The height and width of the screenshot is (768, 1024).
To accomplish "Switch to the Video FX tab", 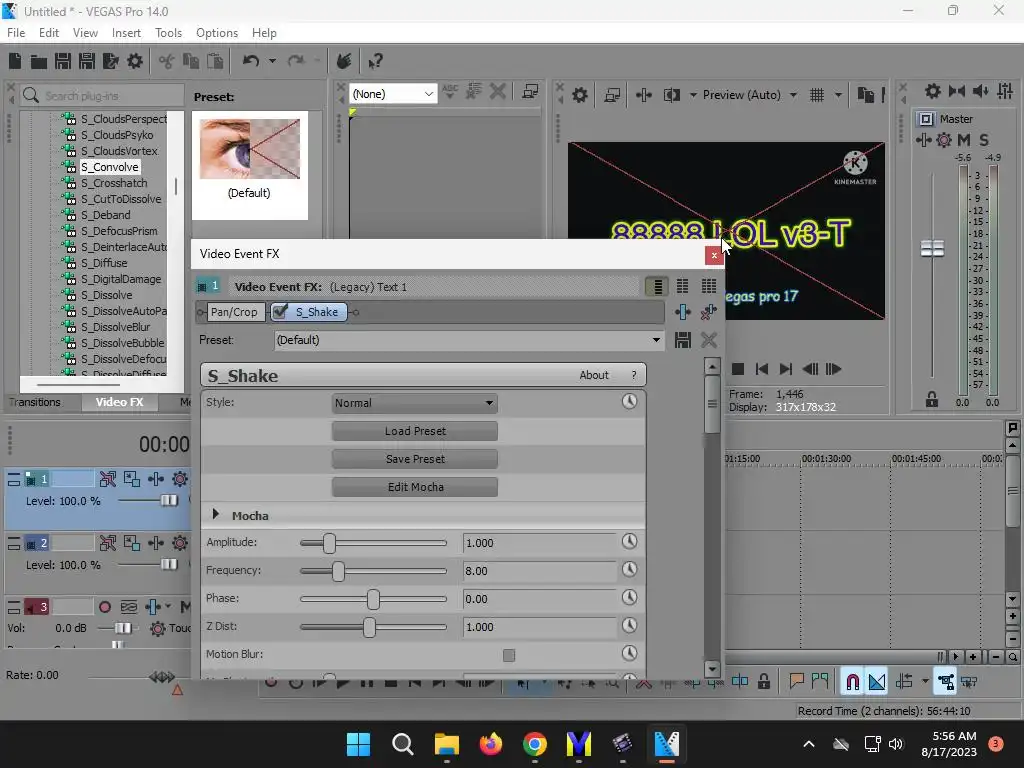I will click(120, 402).
